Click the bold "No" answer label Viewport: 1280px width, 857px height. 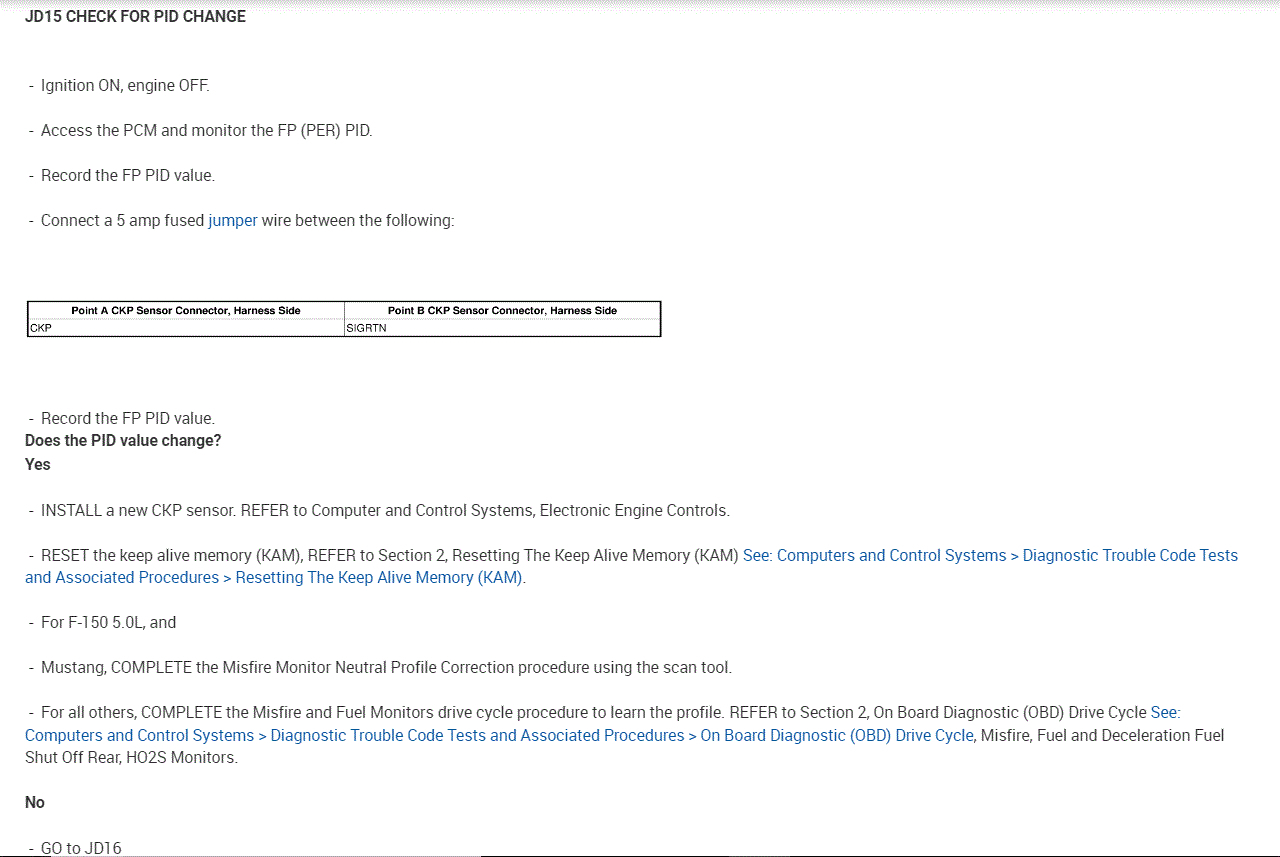[35, 803]
